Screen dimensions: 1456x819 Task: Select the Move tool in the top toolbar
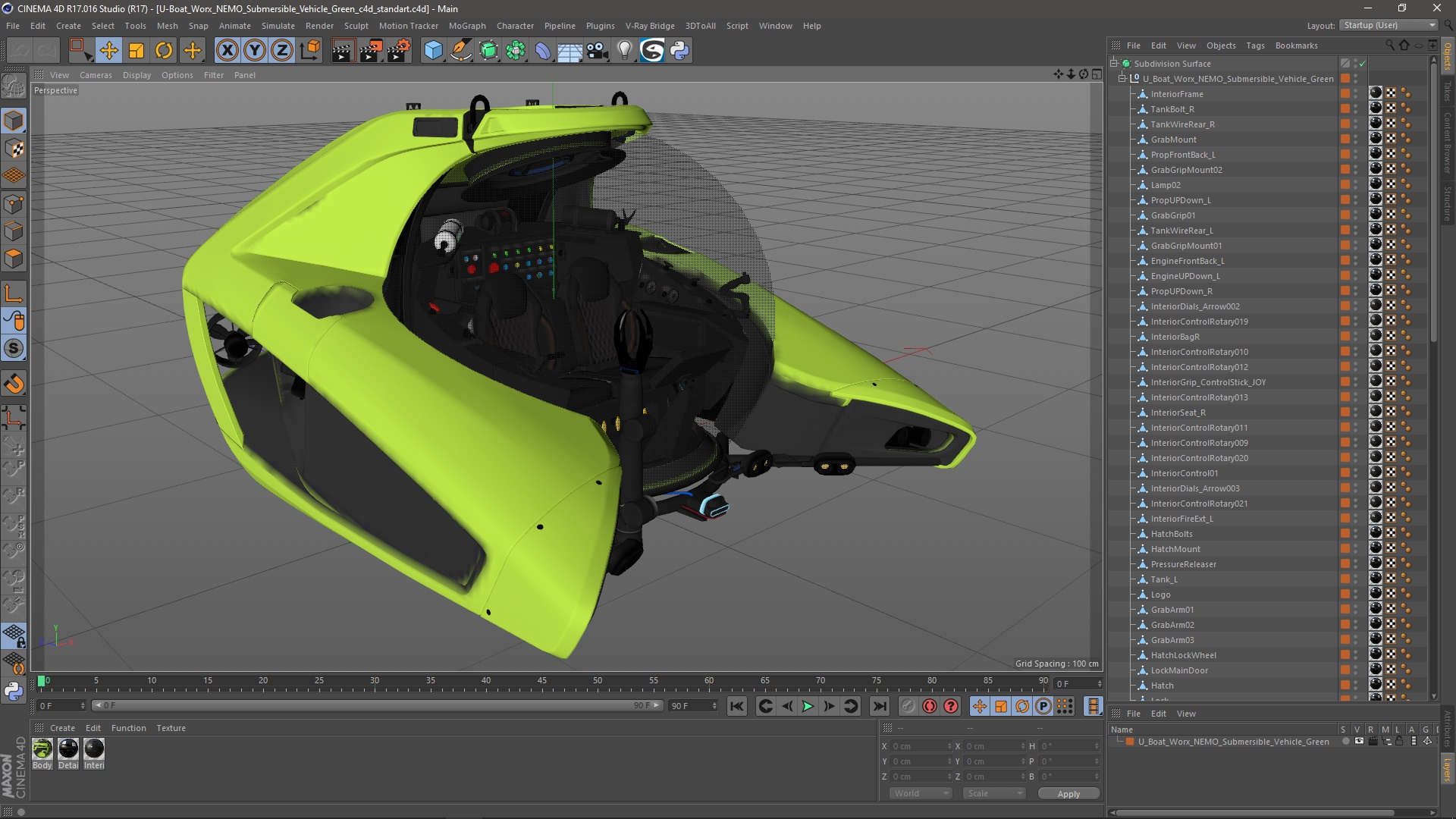pyautogui.click(x=108, y=51)
